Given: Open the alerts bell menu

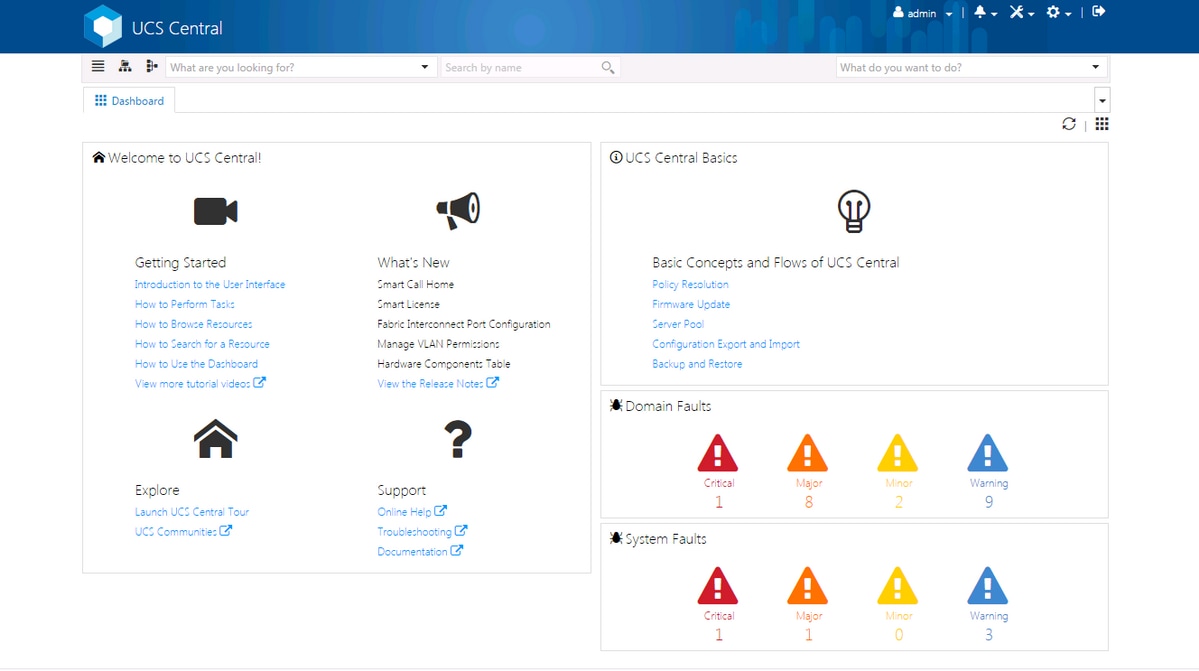Looking at the screenshot, I should coord(985,12).
